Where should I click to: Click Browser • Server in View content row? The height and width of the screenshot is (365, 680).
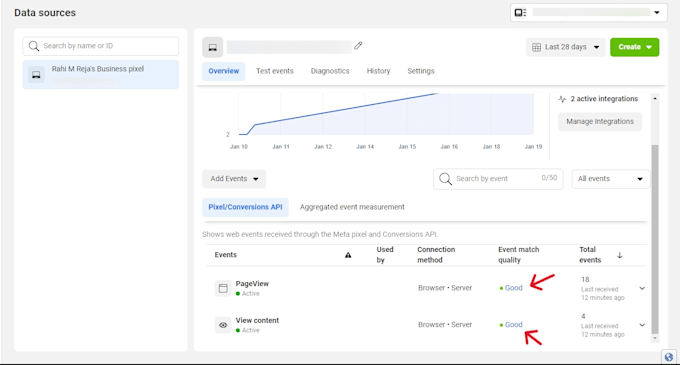point(445,325)
